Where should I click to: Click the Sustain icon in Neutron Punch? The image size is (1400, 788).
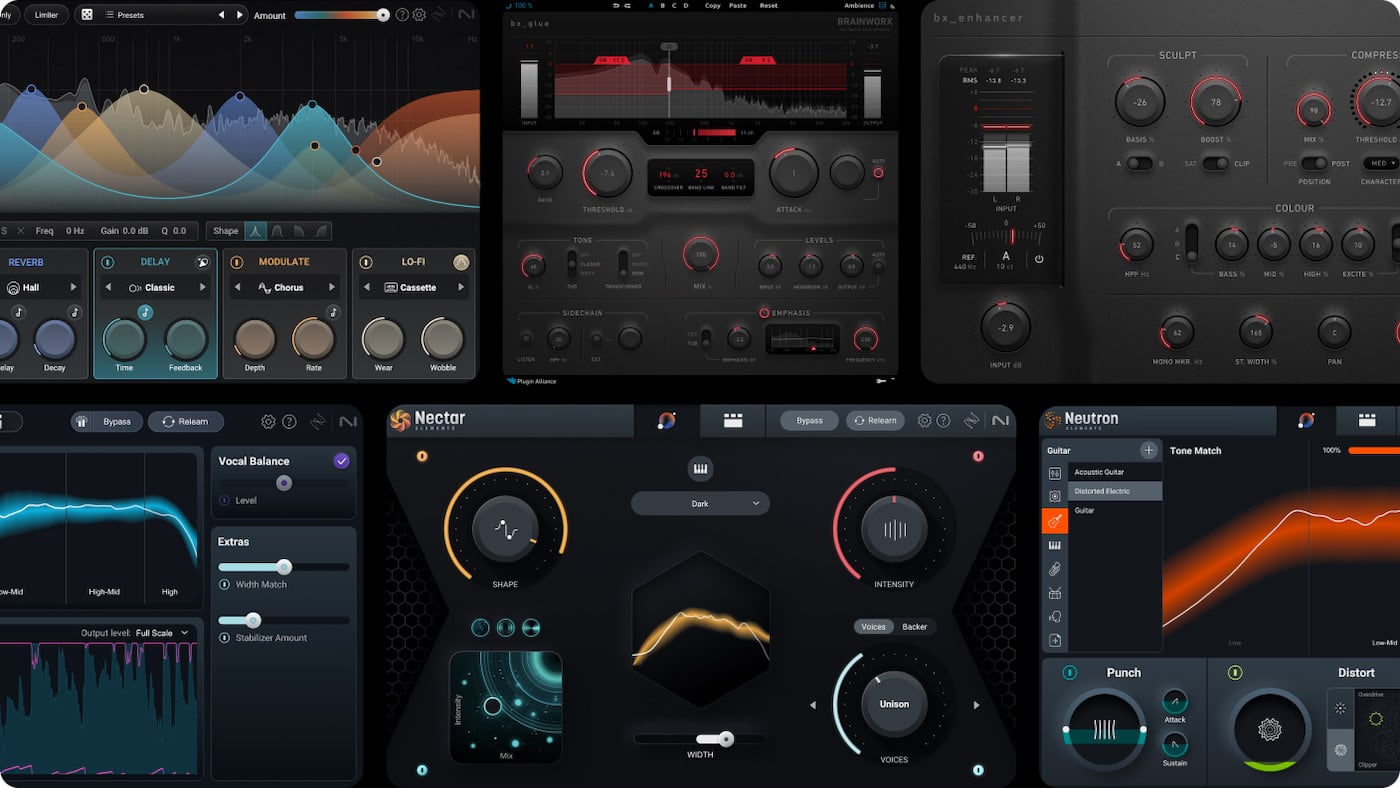coord(1175,745)
